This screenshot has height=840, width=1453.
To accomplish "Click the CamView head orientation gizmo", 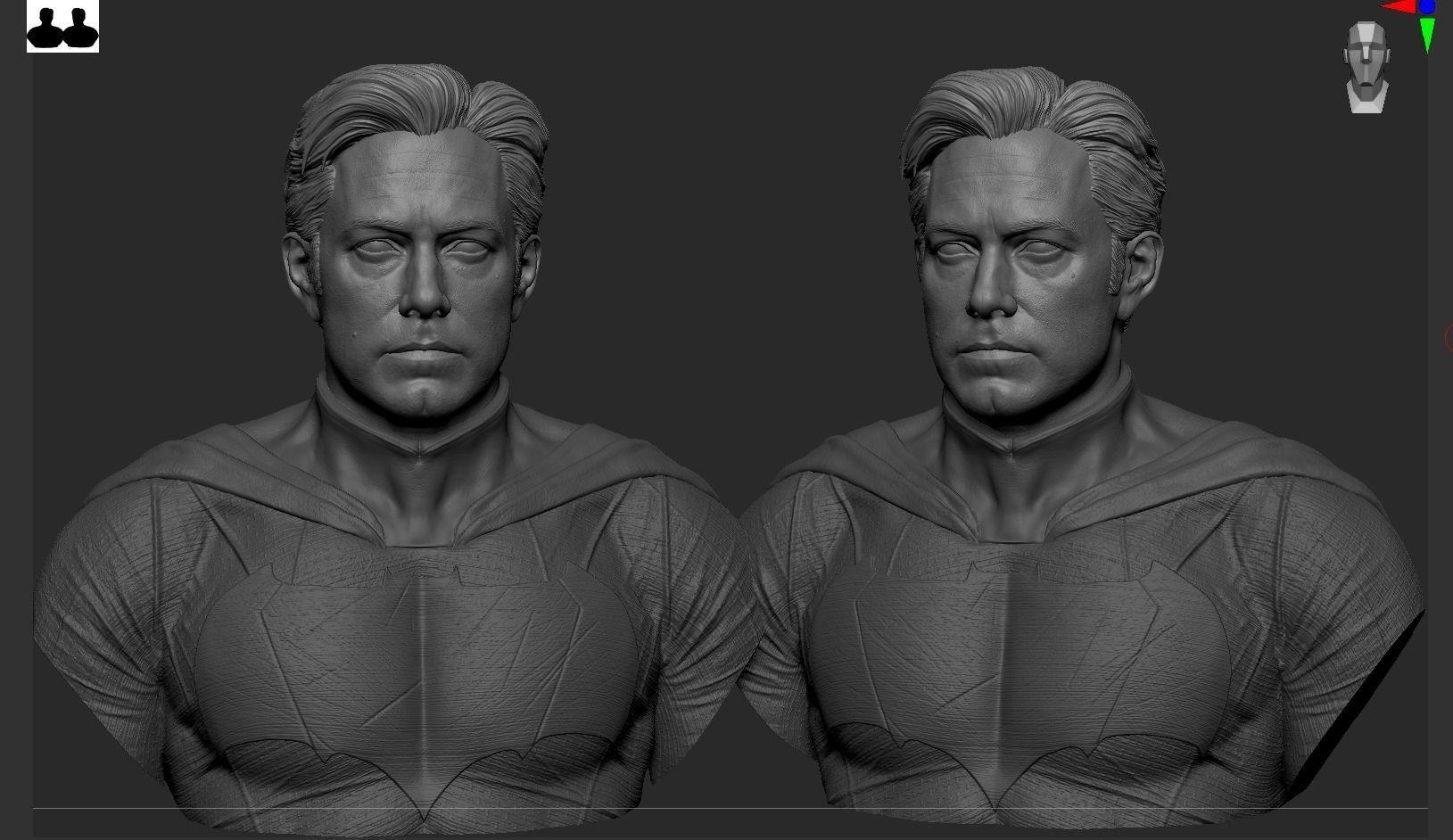I will pyautogui.click(x=1366, y=68).
